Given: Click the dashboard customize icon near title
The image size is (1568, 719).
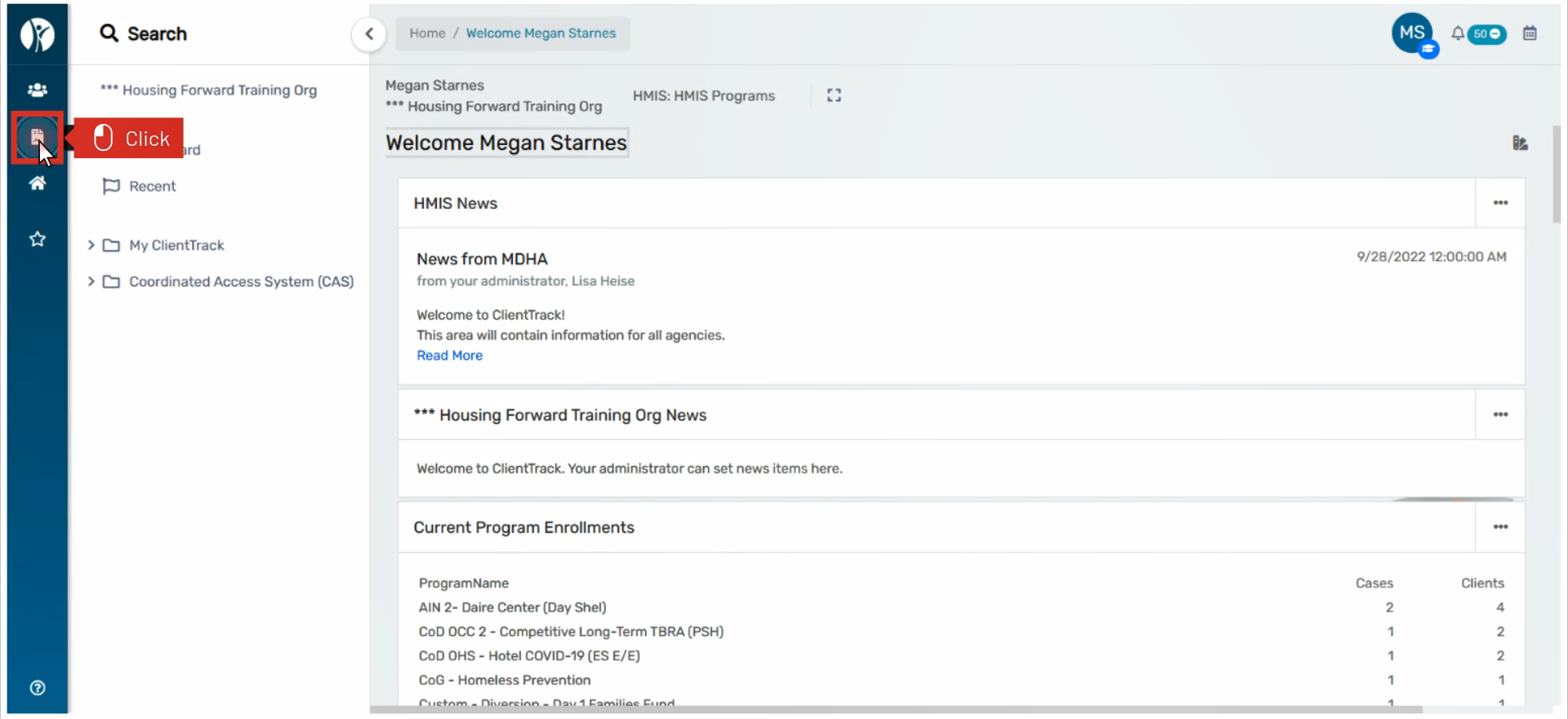Looking at the screenshot, I should point(1519,144).
